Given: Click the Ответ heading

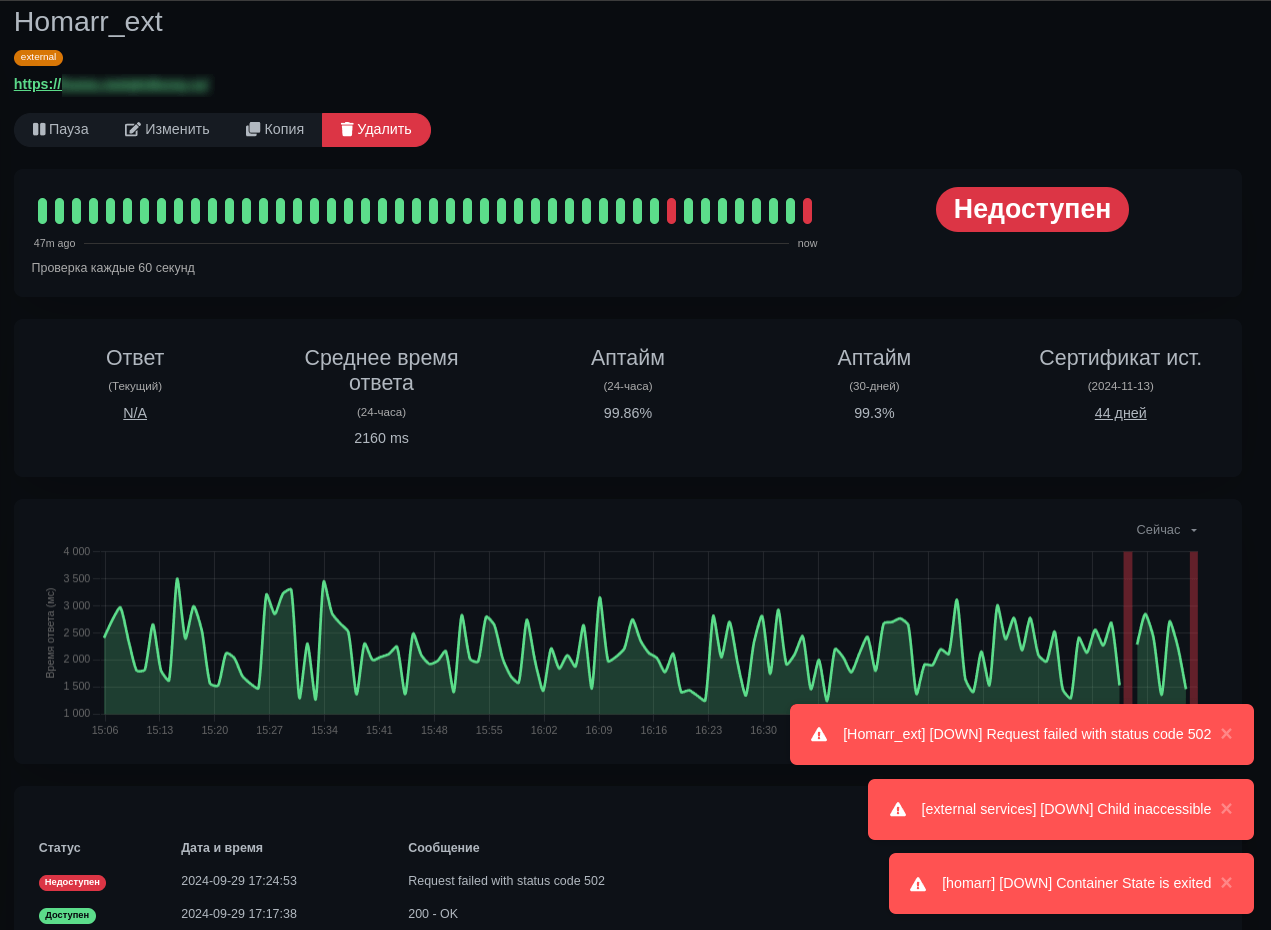Looking at the screenshot, I should click(x=135, y=358).
